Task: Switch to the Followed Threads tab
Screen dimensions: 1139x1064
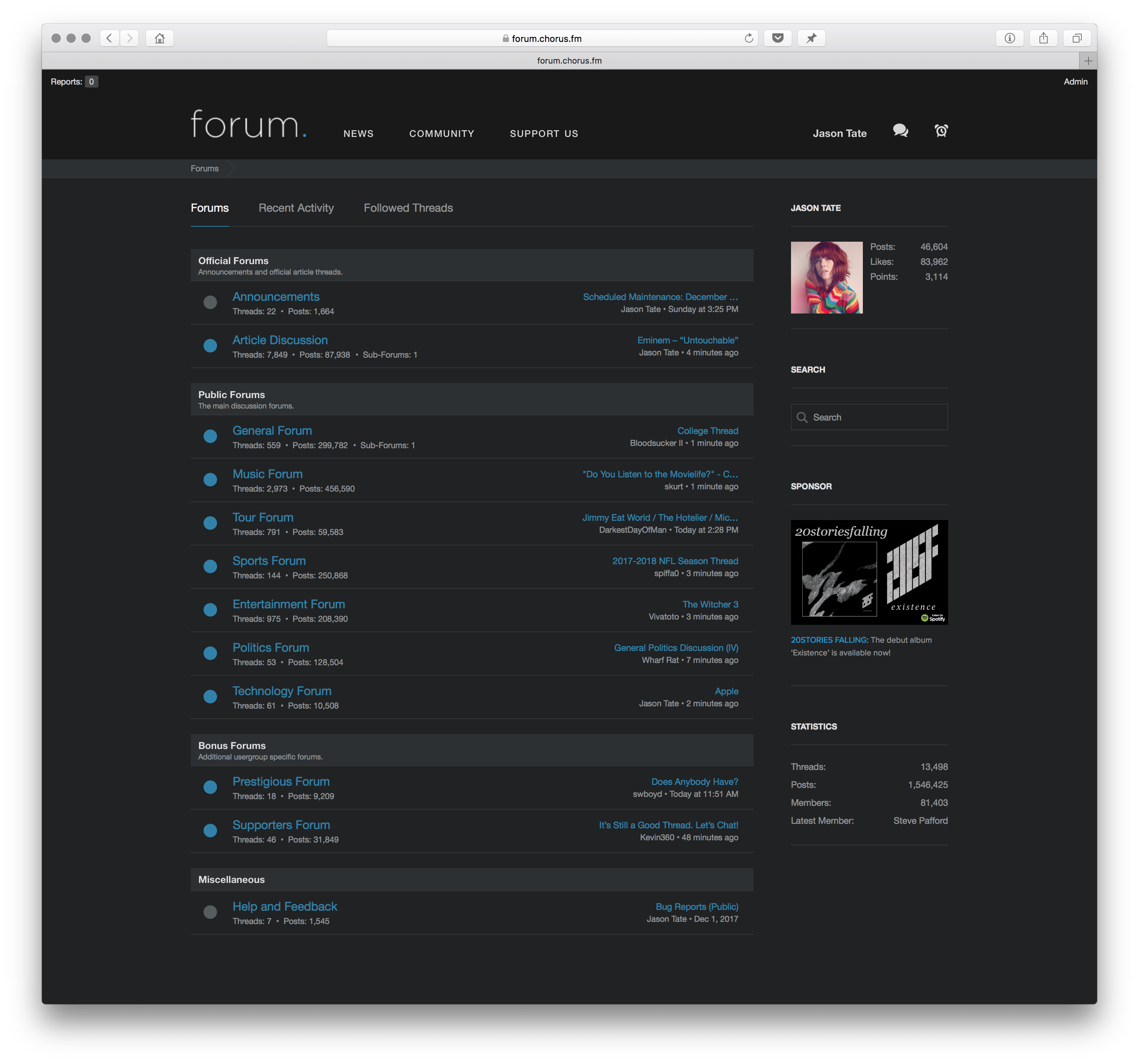Action: pyautogui.click(x=408, y=208)
